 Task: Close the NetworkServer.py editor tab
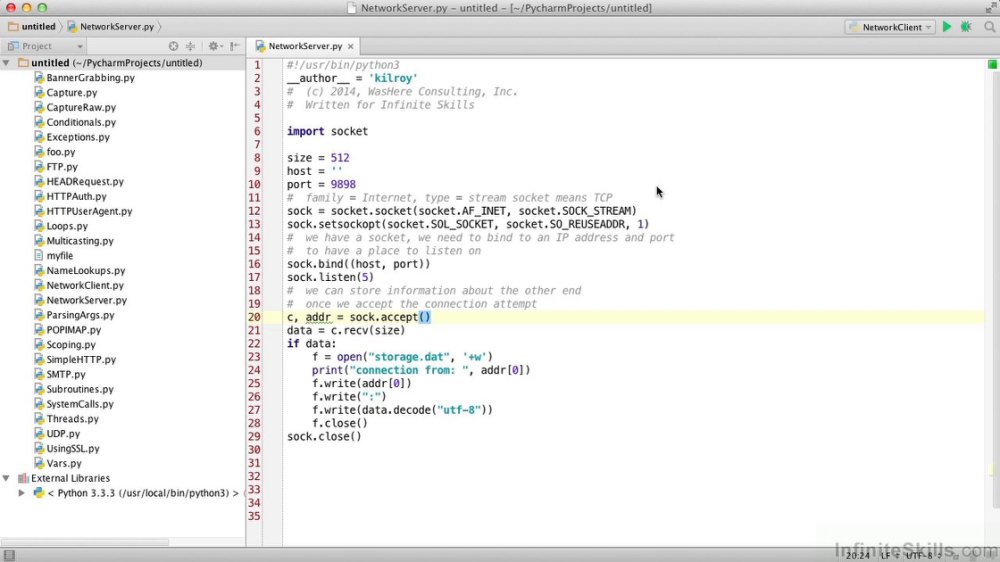coord(351,46)
